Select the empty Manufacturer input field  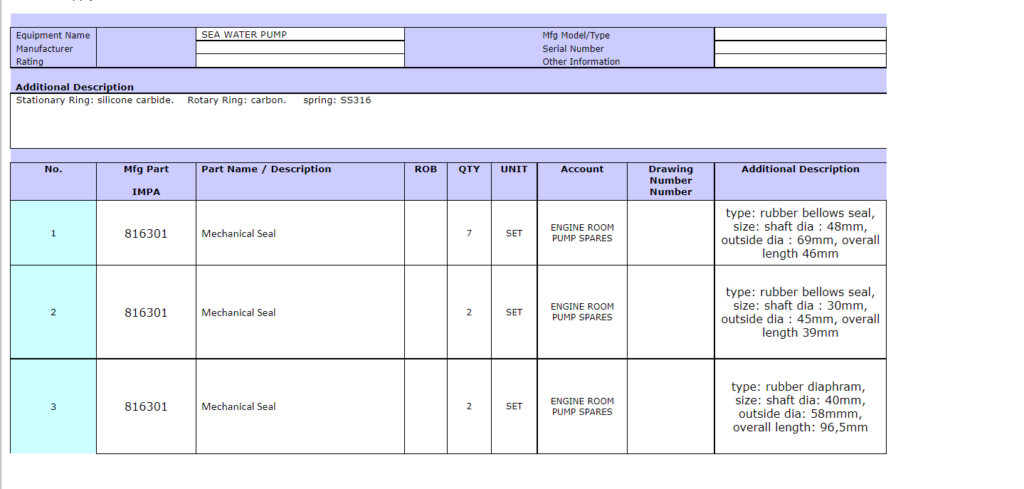click(300, 47)
